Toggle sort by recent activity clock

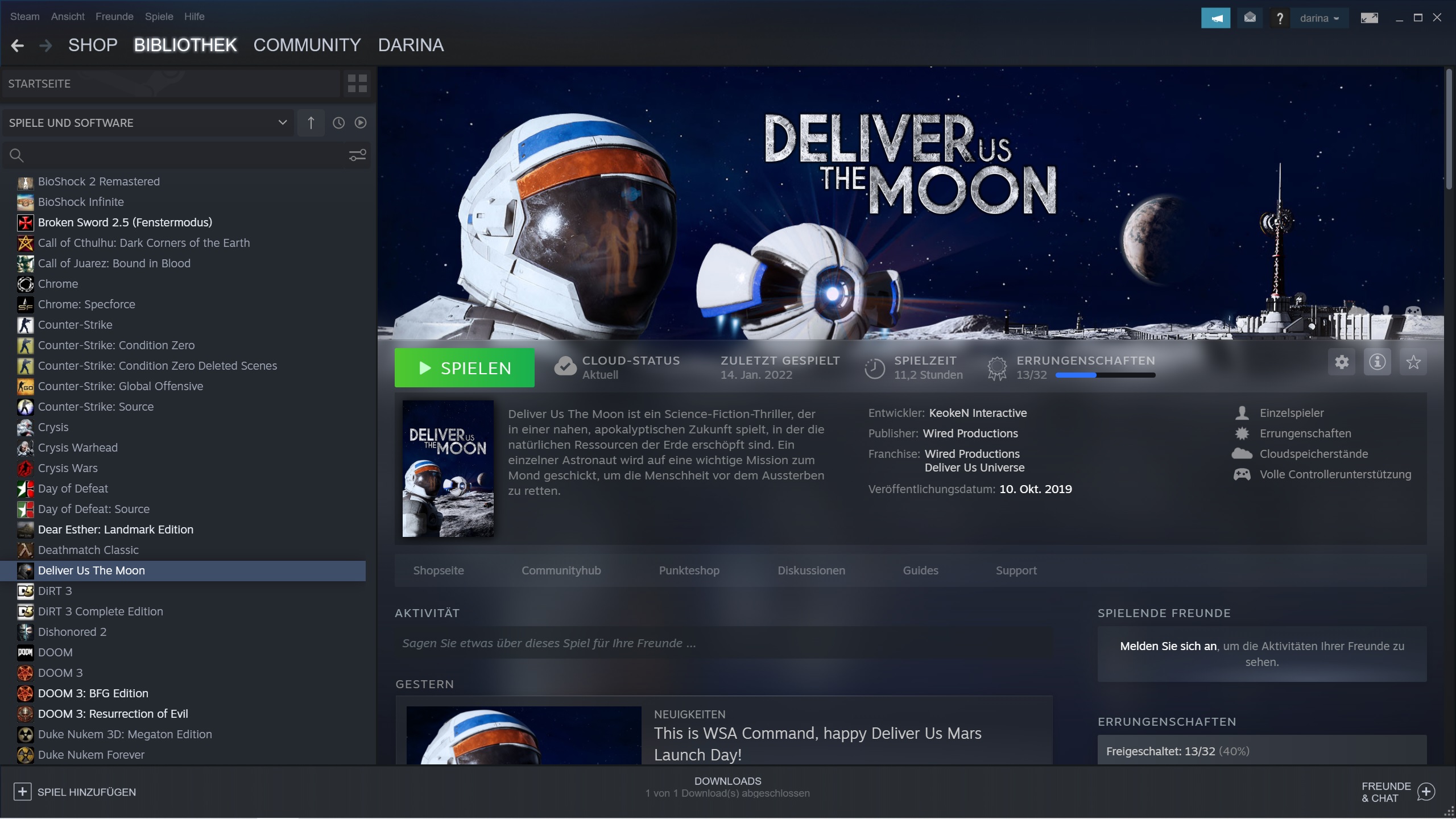338,123
